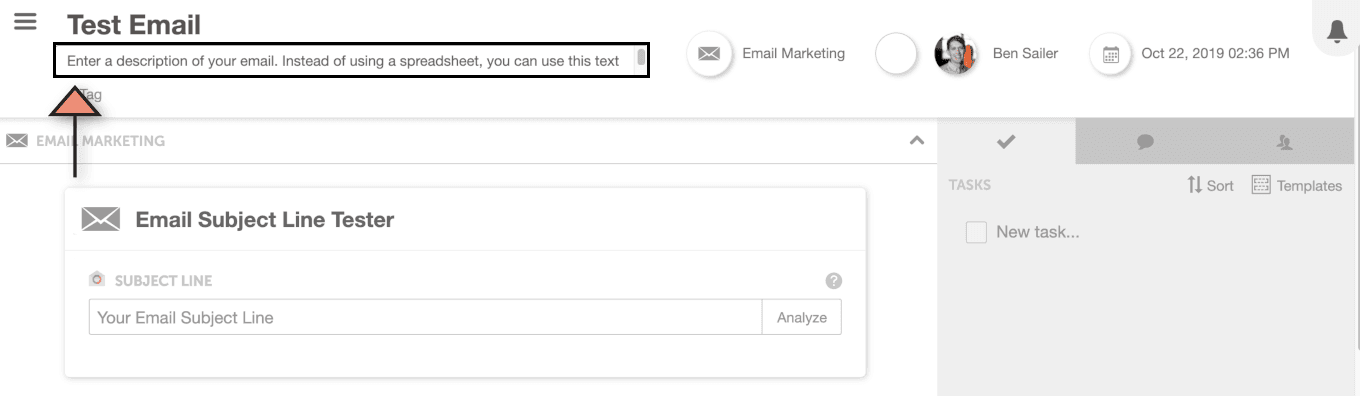This screenshot has width=1360, height=396.
Task: Select the tasks checkmark tab
Action: click(1006, 142)
